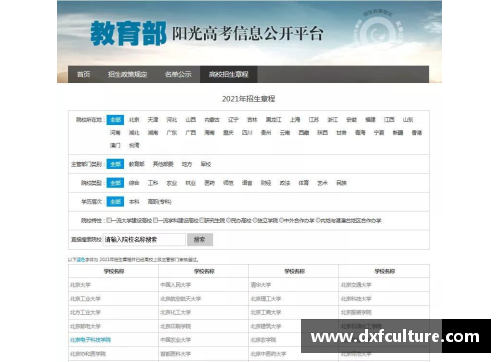The height and width of the screenshot is (362, 500).
Task: Click the school name search input field
Action: (x=144, y=239)
